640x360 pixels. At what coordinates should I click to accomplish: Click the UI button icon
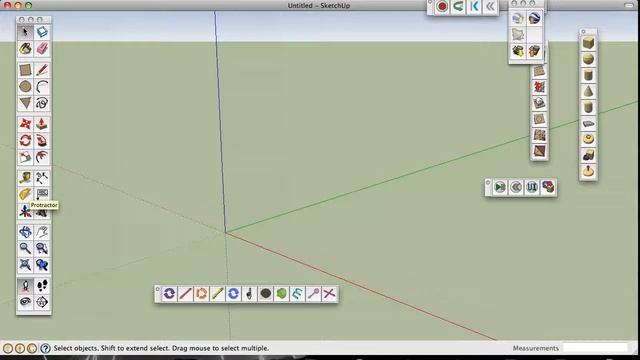pos(532,187)
